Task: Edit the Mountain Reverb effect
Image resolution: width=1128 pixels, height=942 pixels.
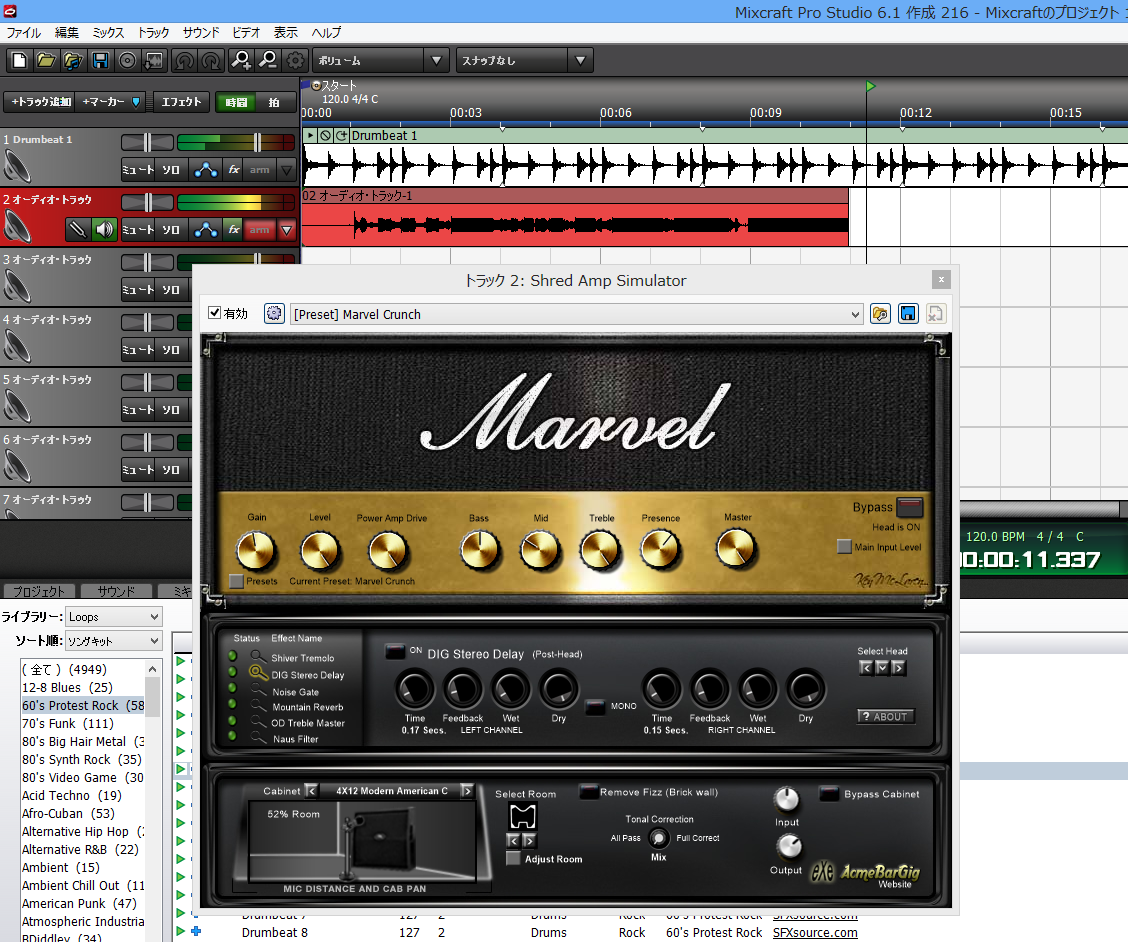Action: pos(259,706)
